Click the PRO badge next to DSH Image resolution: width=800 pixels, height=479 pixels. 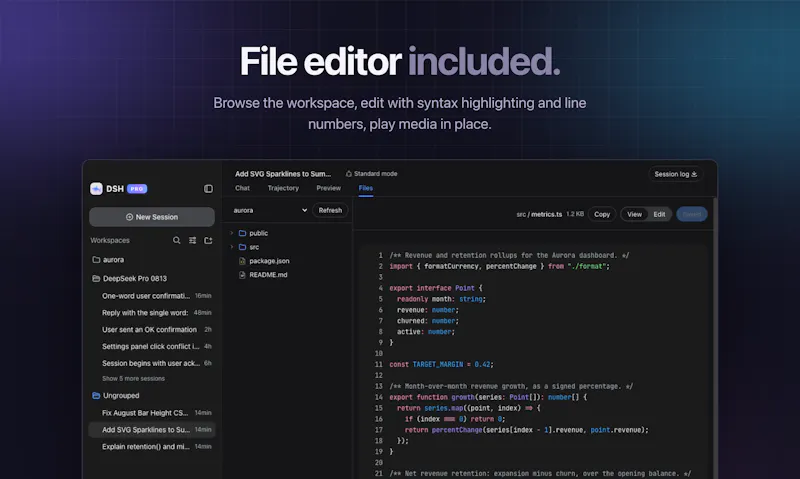click(x=137, y=189)
